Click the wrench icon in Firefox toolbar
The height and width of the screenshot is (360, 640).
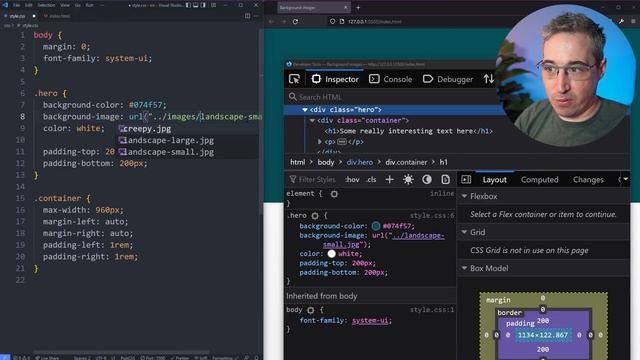click(621, 21)
